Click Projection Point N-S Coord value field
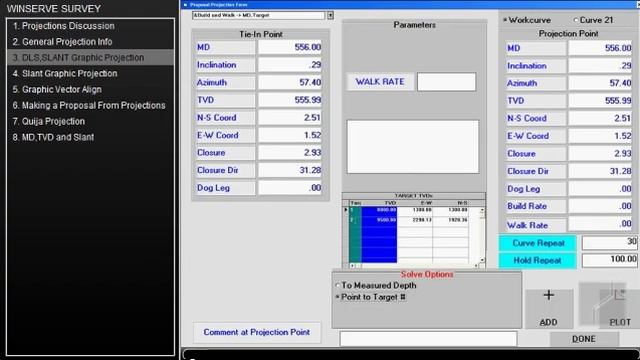The height and width of the screenshot is (360, 640). click(x=600, y=118)
